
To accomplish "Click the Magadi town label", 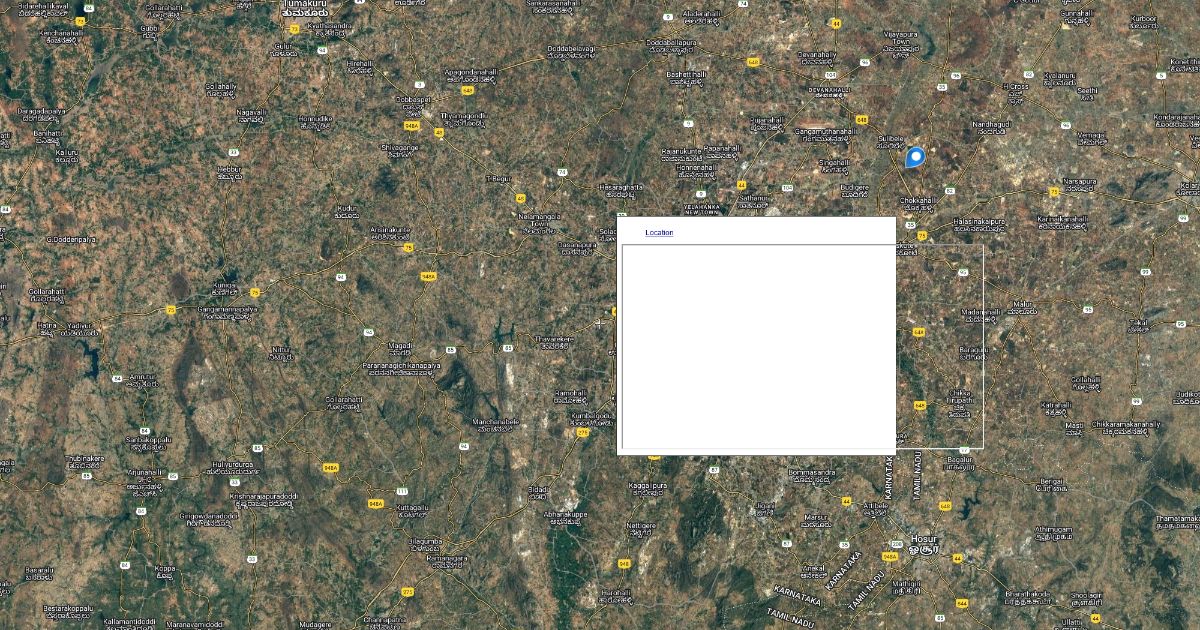I will (400, 348).
